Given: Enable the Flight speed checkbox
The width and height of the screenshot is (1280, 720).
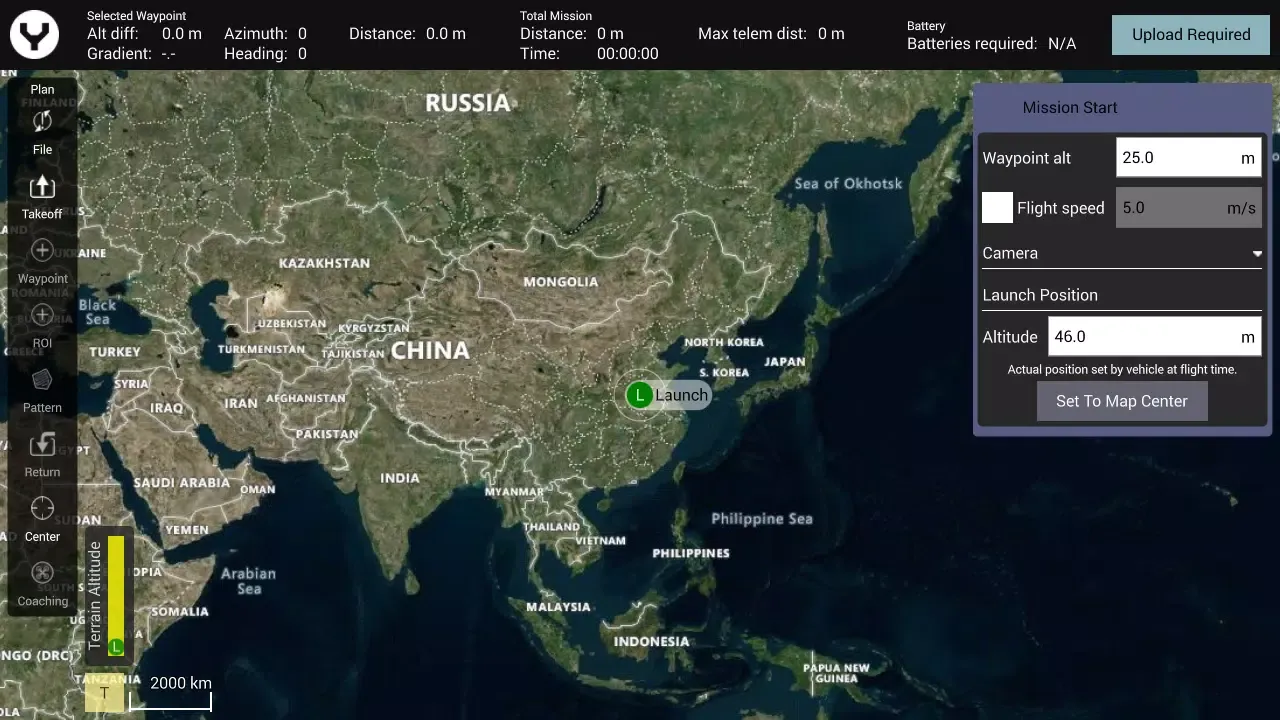Looking at the screenshot, I should point(997,208).
